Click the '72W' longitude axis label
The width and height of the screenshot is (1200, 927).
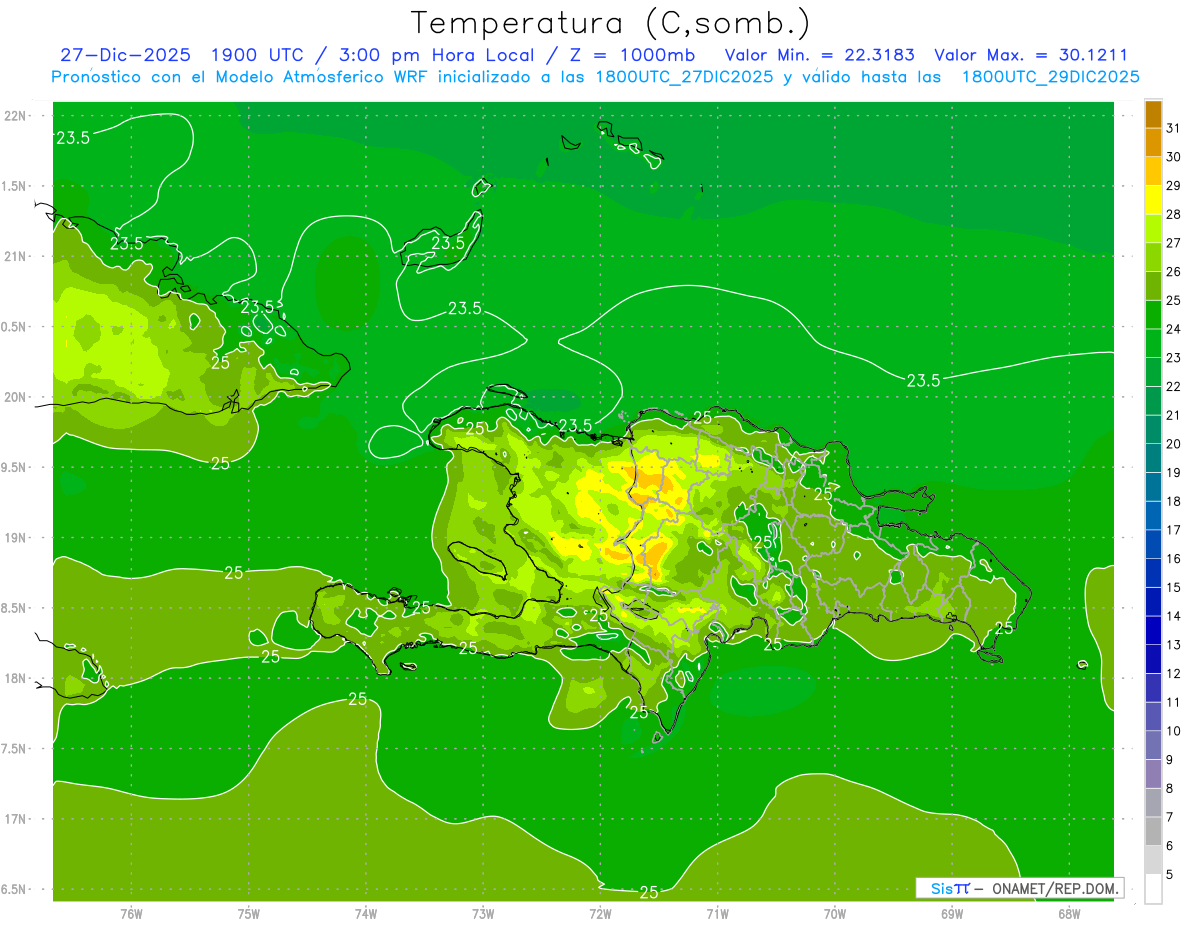click(x=600, y=914)
